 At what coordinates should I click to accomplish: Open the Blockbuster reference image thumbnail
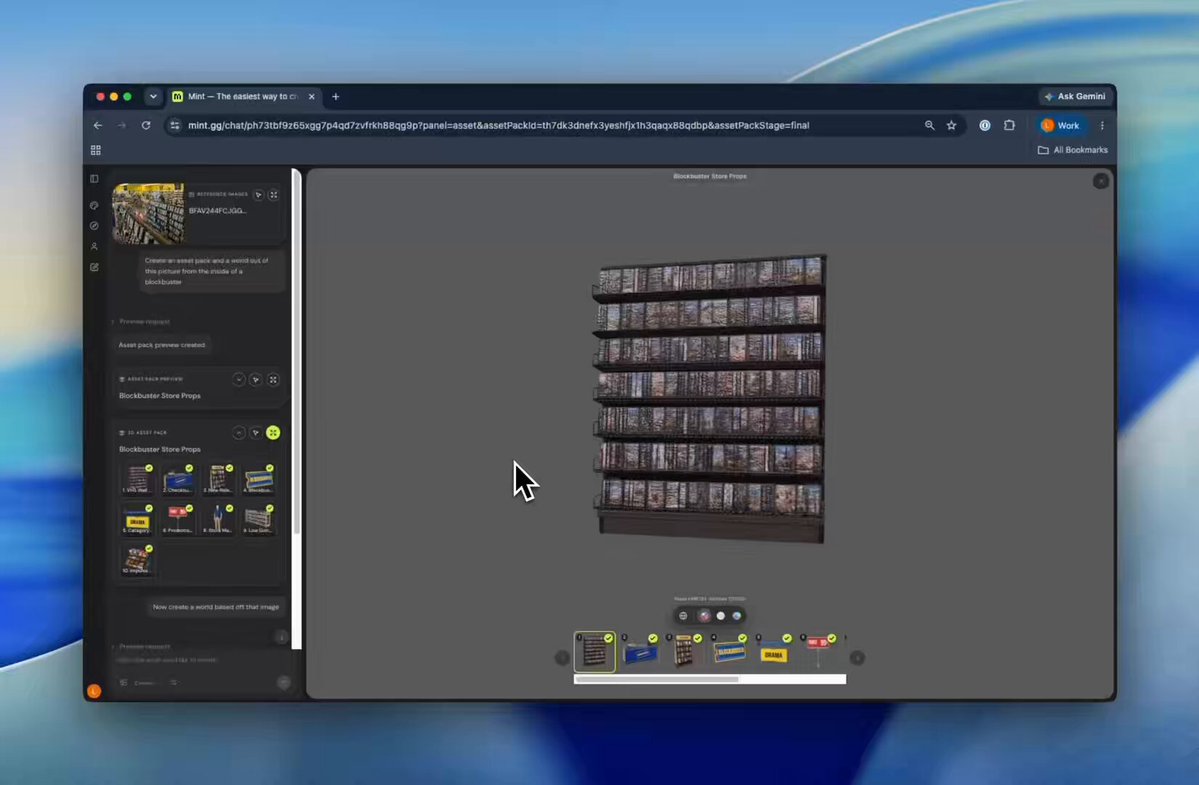click(148, 213)
